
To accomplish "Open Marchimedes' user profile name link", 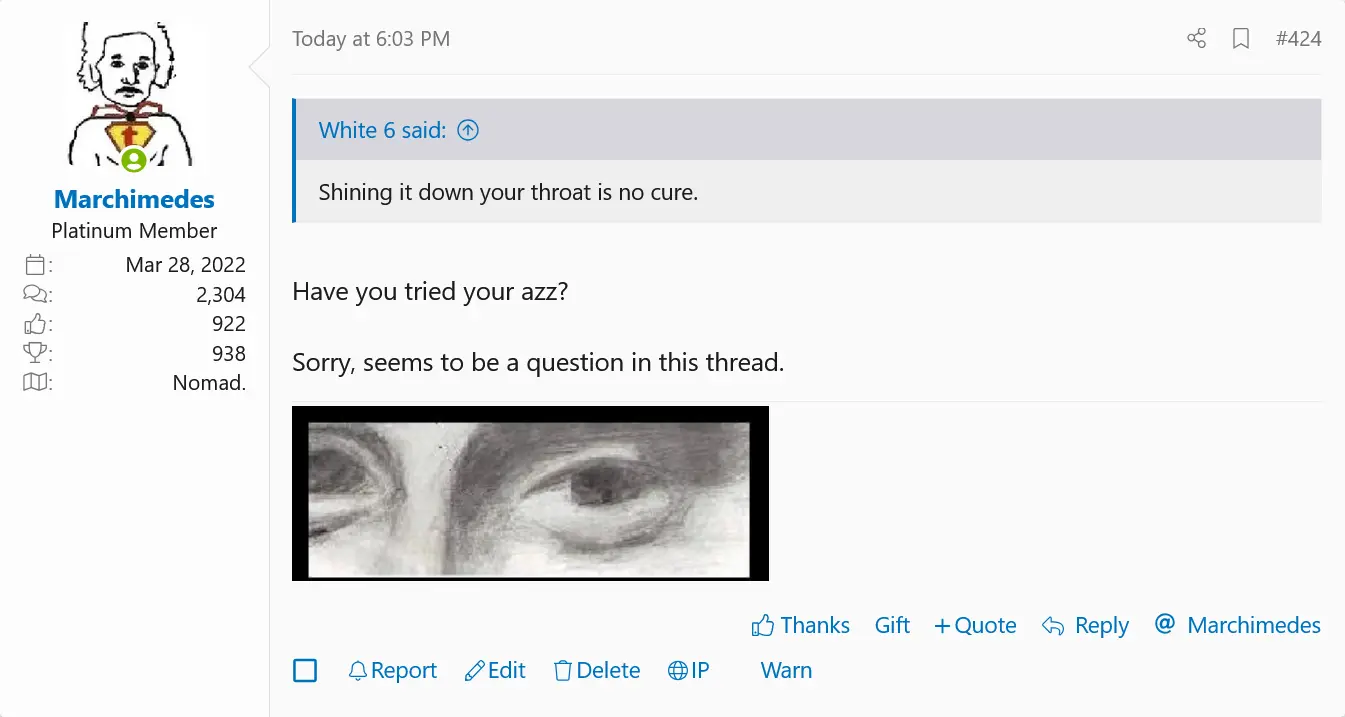I will pos(134,199).
